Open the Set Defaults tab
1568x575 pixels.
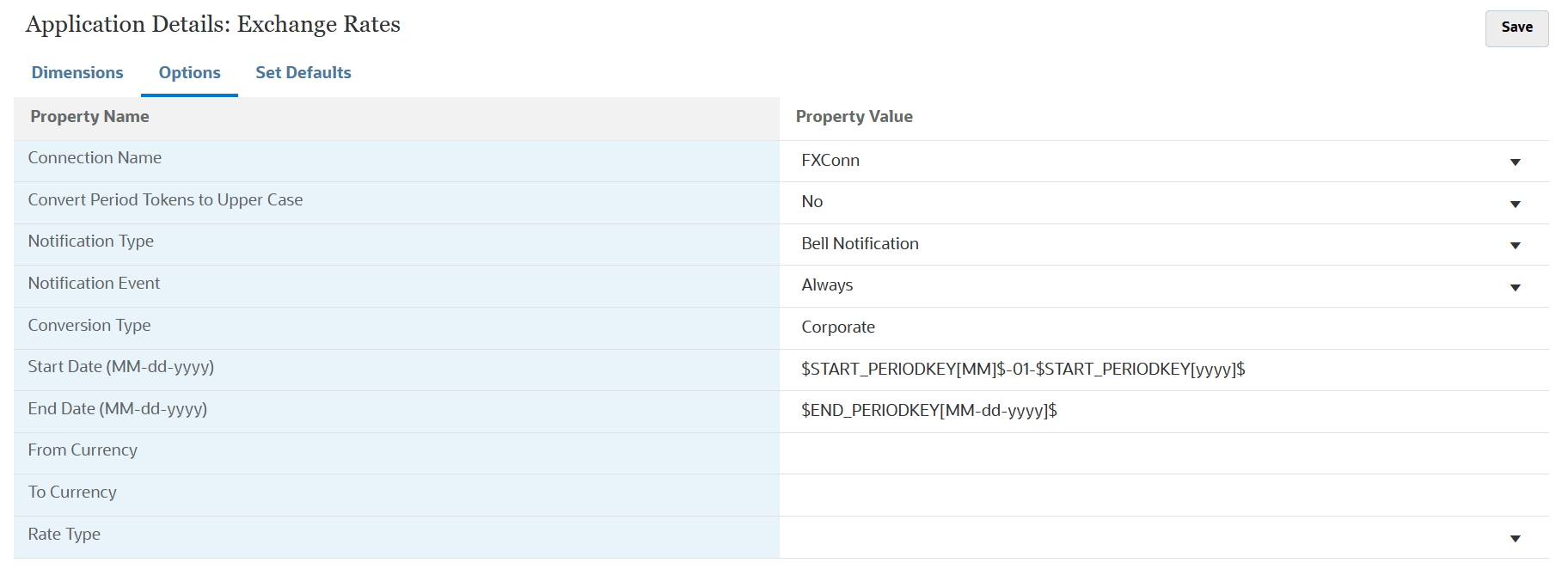(303, 73)
